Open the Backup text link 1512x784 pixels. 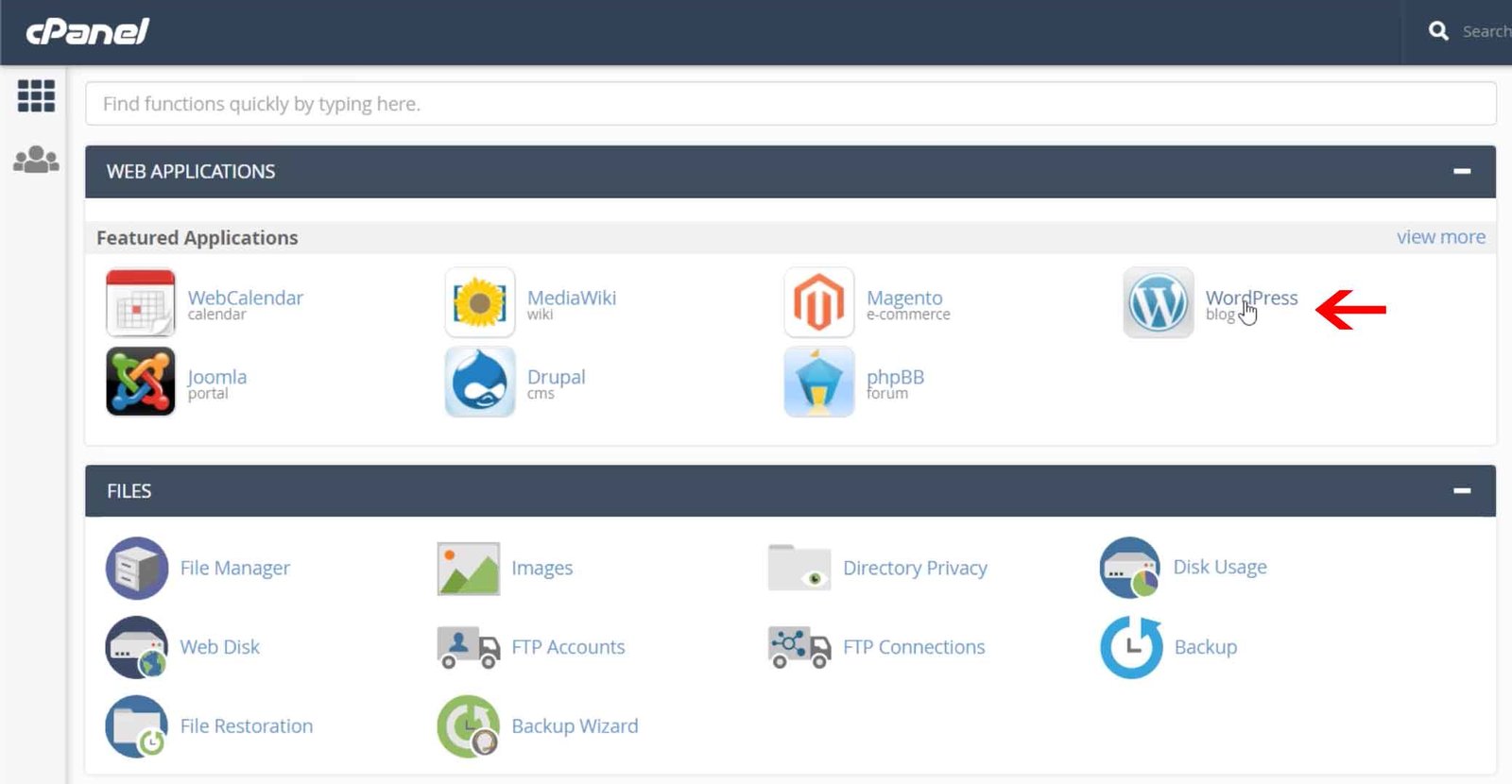[1206, 647]
